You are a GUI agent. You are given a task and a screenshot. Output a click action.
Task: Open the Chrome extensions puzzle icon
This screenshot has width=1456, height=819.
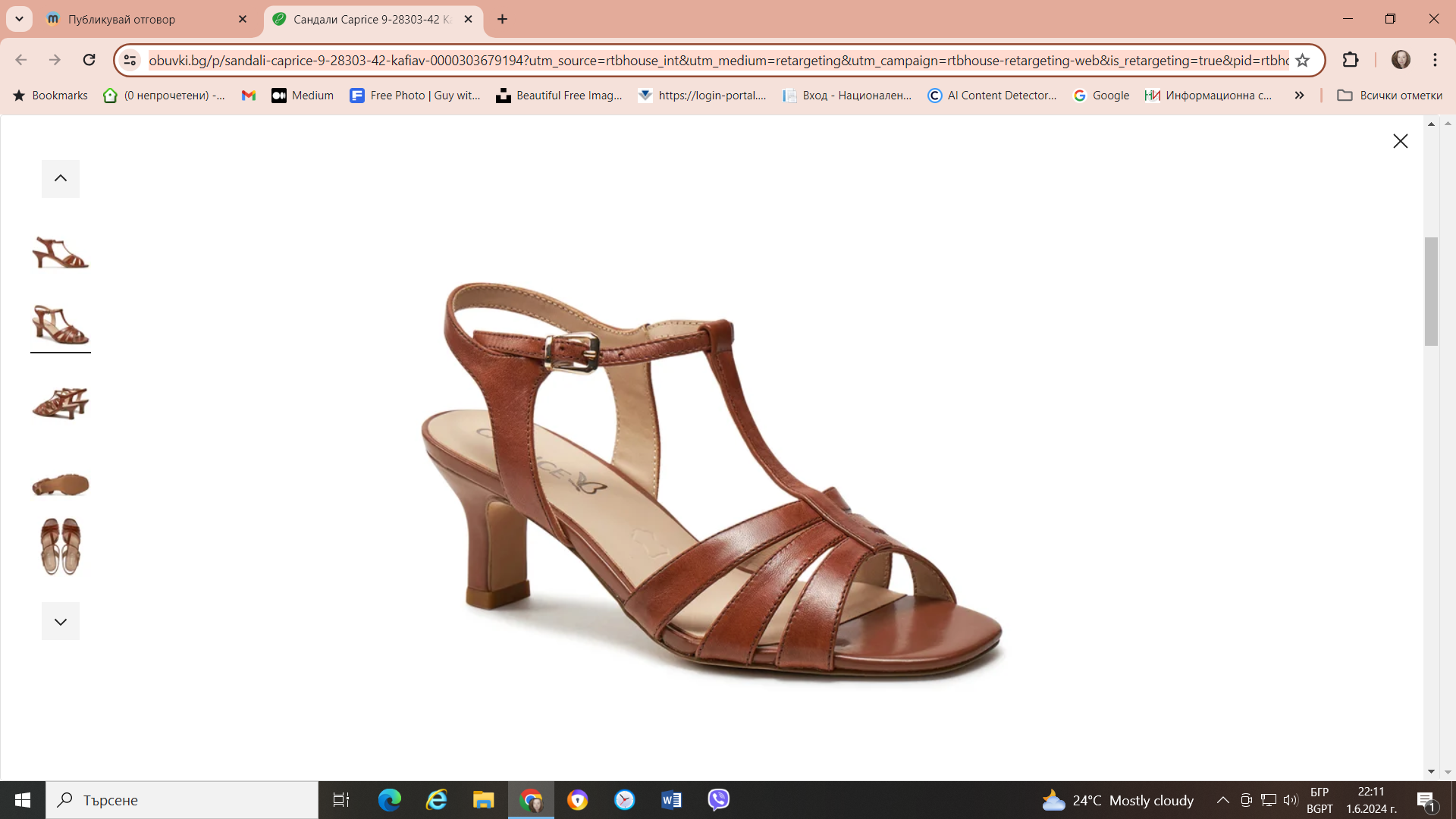tap(1351, 60)
